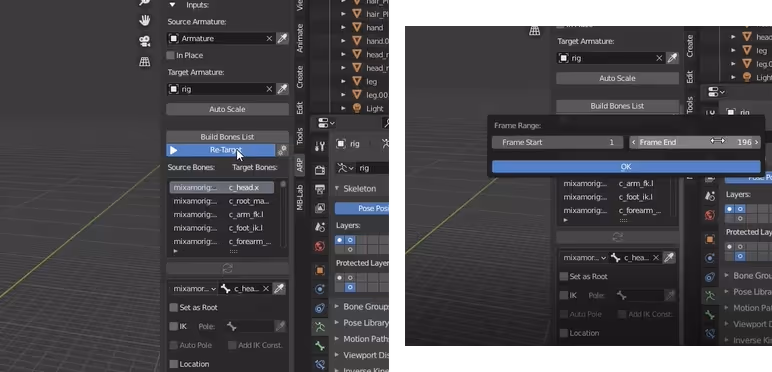Pick Target Armature with eyedropper, right screenshot
772x372 pixels.
pos(672,58)
